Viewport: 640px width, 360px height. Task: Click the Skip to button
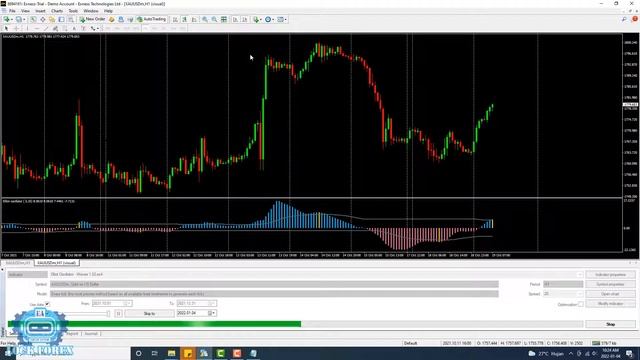click(x=149, y=313)
